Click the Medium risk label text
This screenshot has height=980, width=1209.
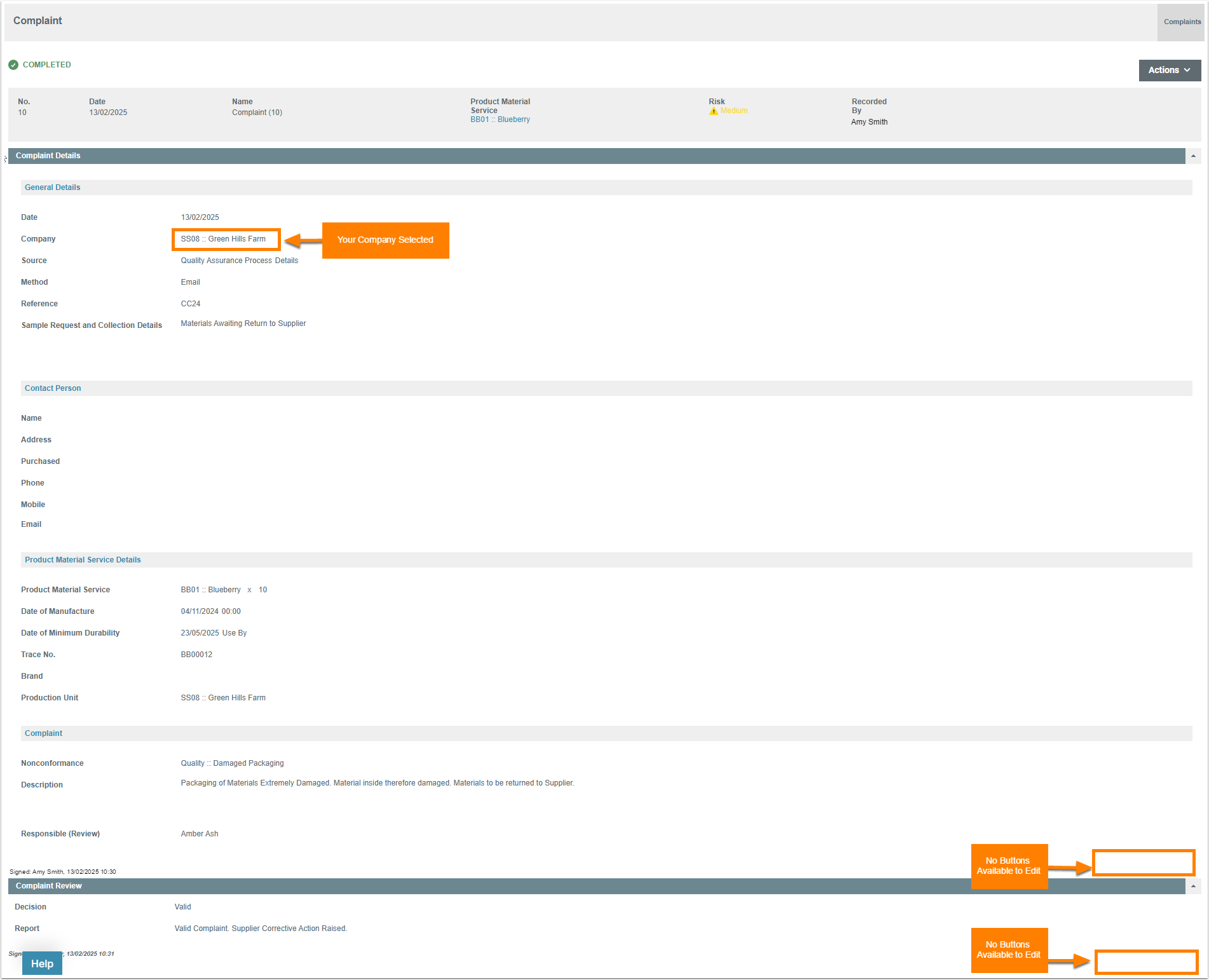pyautogui.click(x=734, y=111)
